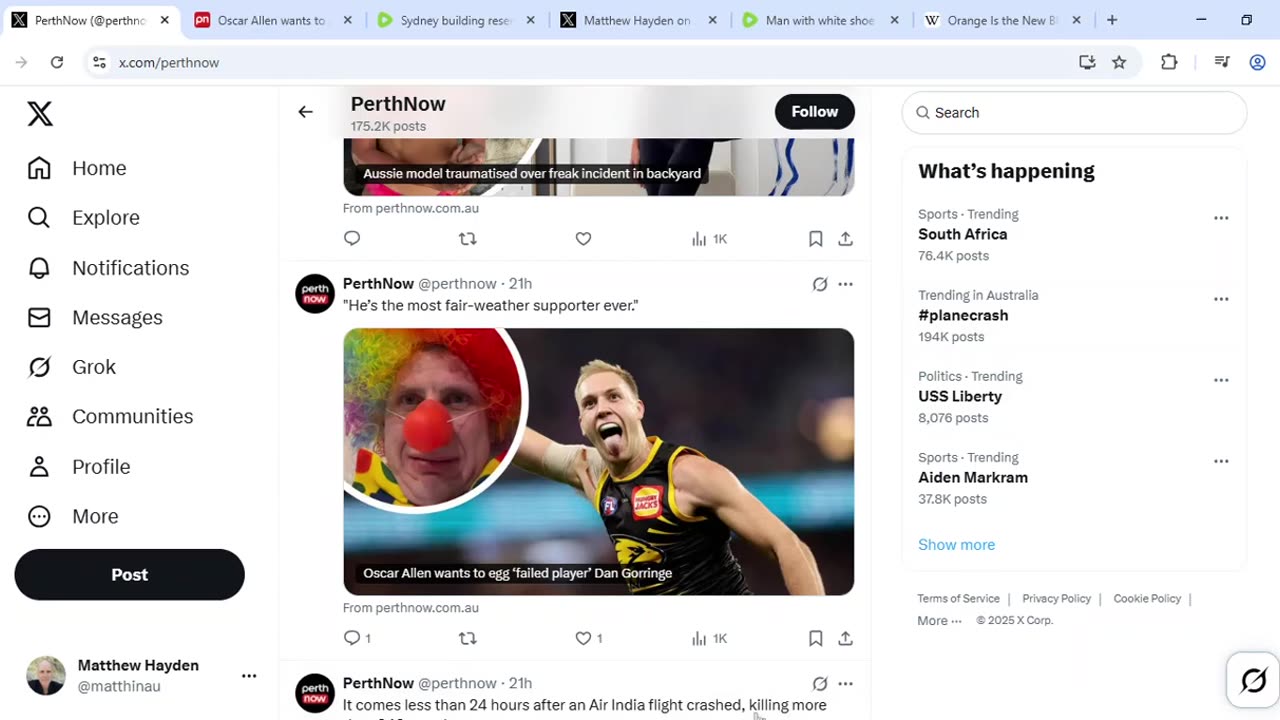This screenshot has width=1280, height=720.
Task: Bookmark the Aussie model post
Action: [x=816, y=239]
